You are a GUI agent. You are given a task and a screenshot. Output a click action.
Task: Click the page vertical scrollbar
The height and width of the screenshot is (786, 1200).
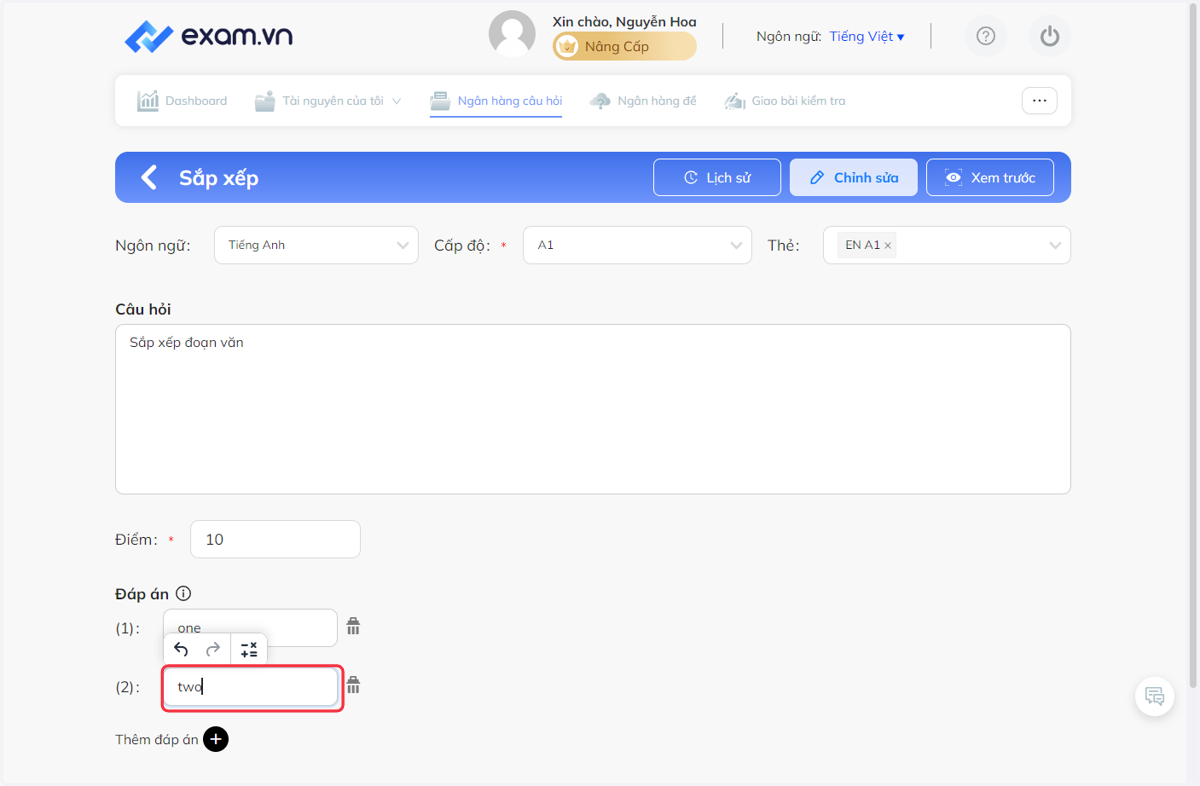tap(1193, 345)
